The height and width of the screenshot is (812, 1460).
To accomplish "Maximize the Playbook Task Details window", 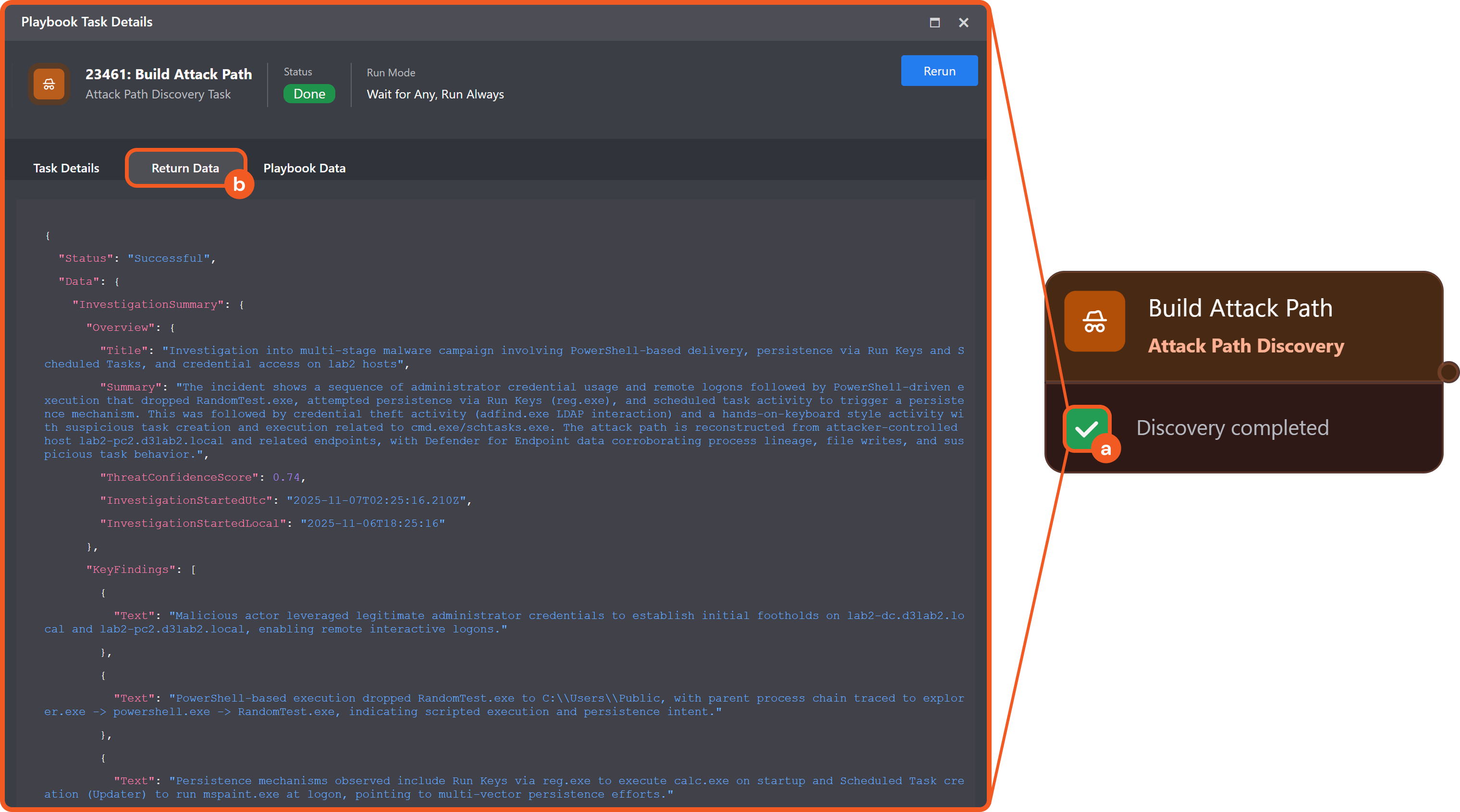I will coord(934,23).
